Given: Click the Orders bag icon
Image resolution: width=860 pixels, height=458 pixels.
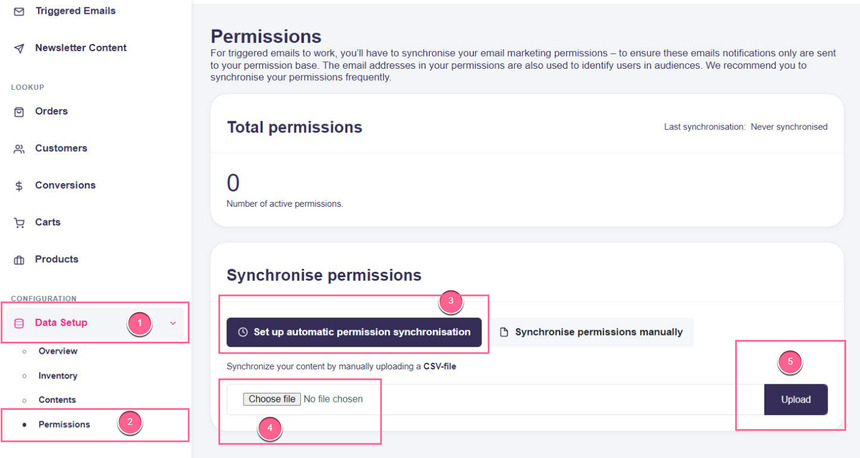Looking at the screenshot, I should pyautogui.click(x=19, y=112).
